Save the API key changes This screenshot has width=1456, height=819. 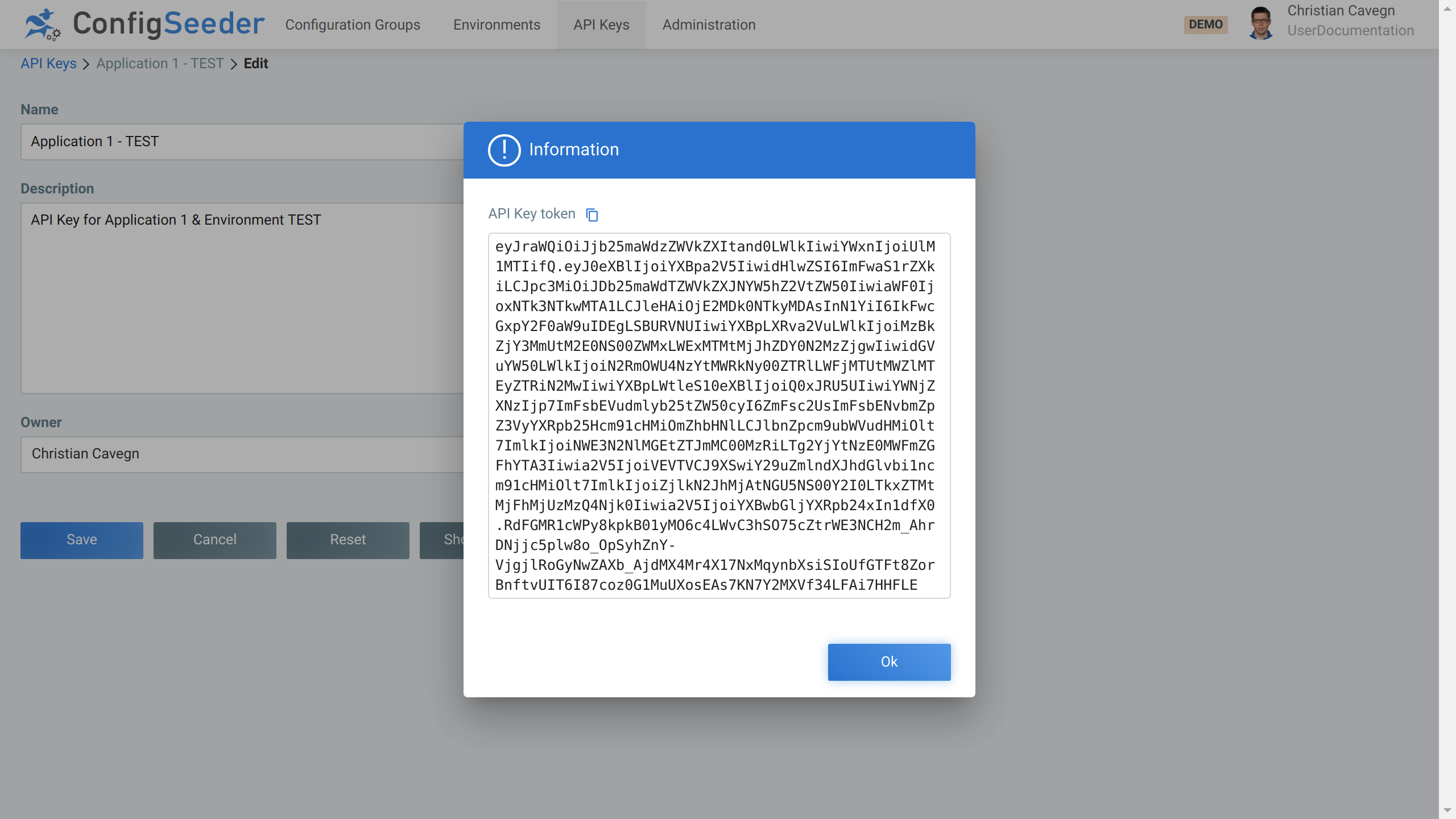[x=81, y=540]
